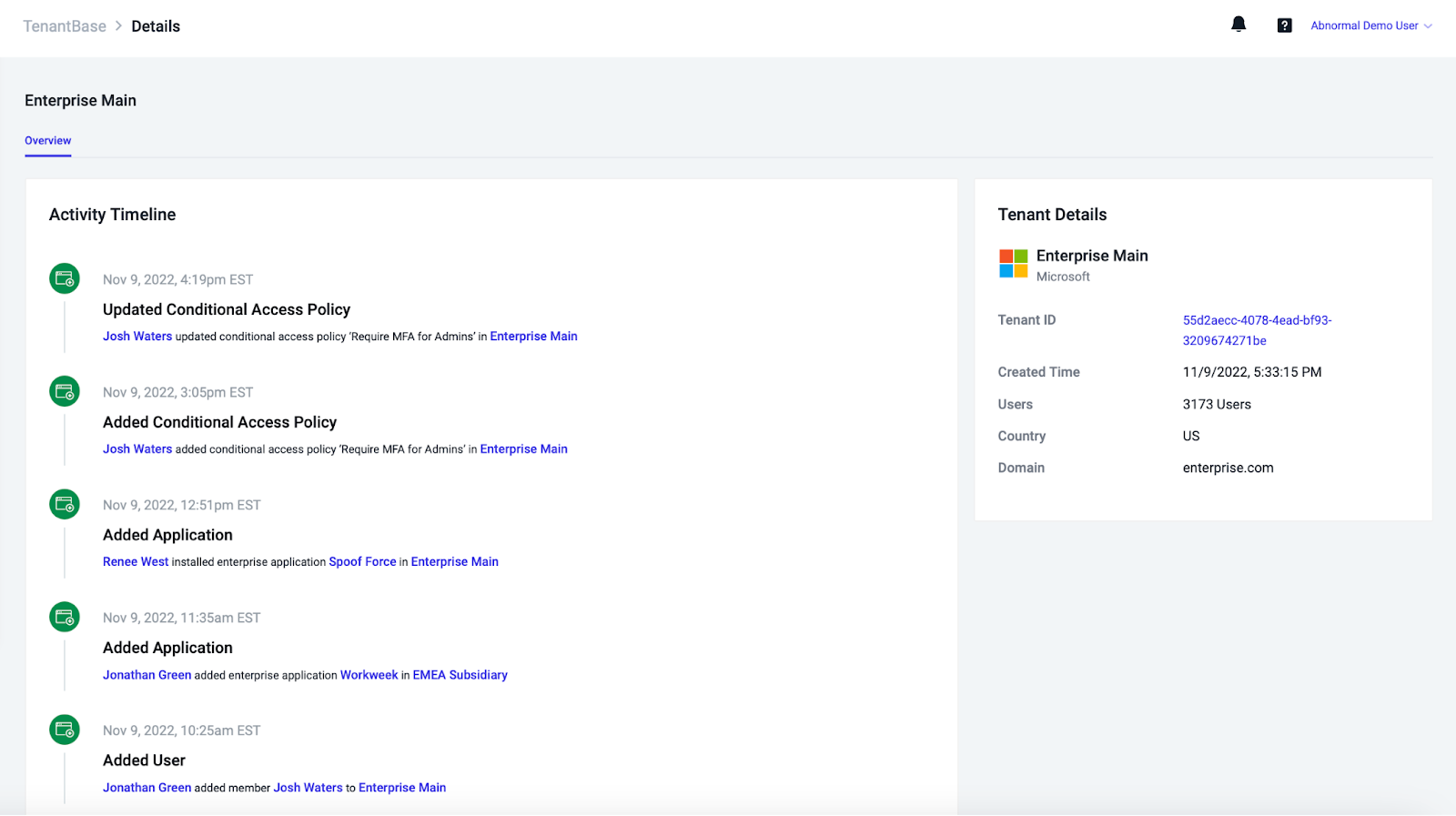Click the Created Time value 11/9/2022, 5:33:15 PM
This screenshot has height=816, width=1456.
(x=1252, y=372)
